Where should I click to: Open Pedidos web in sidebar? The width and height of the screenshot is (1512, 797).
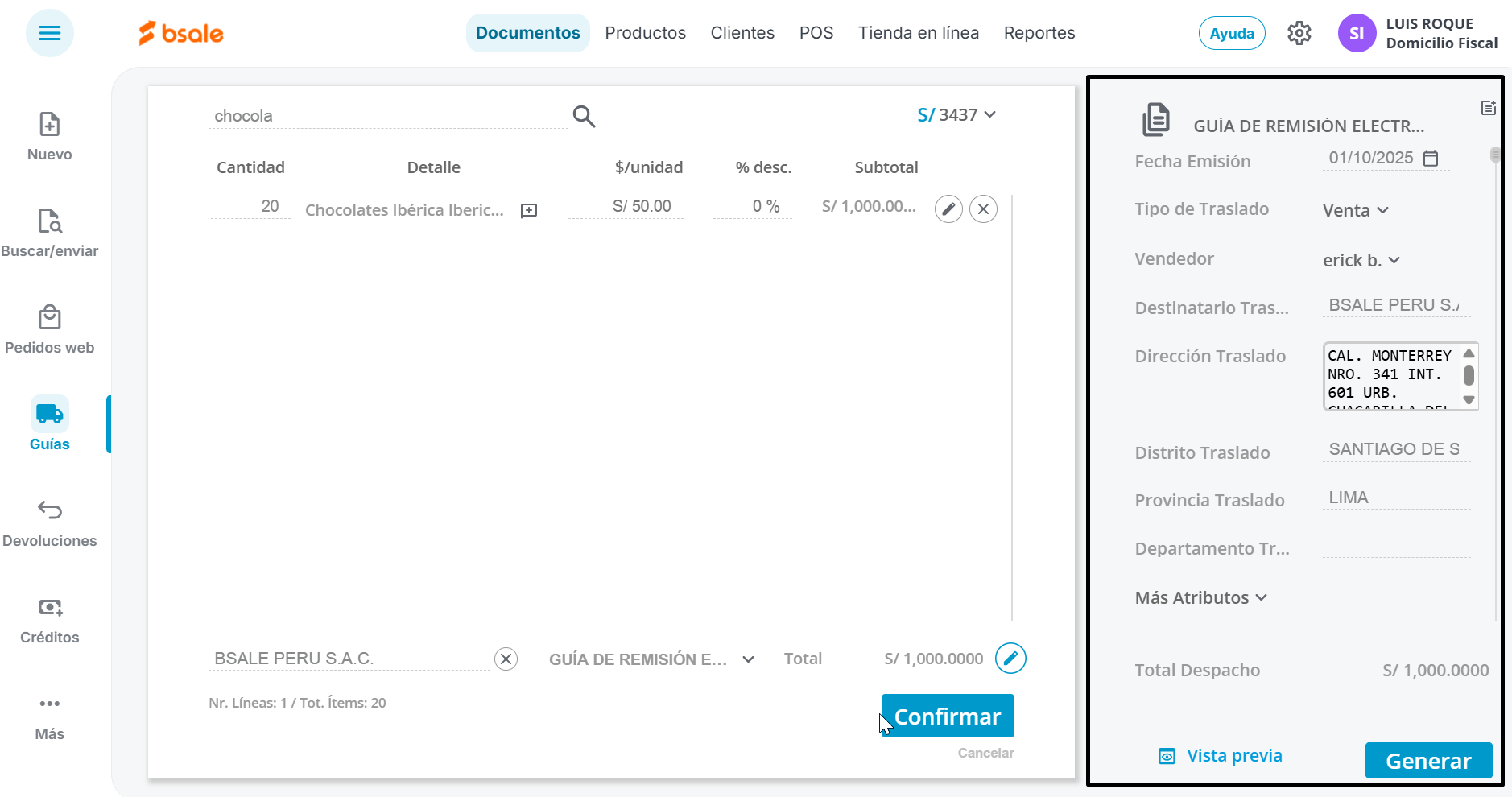(x=50, y=330)
